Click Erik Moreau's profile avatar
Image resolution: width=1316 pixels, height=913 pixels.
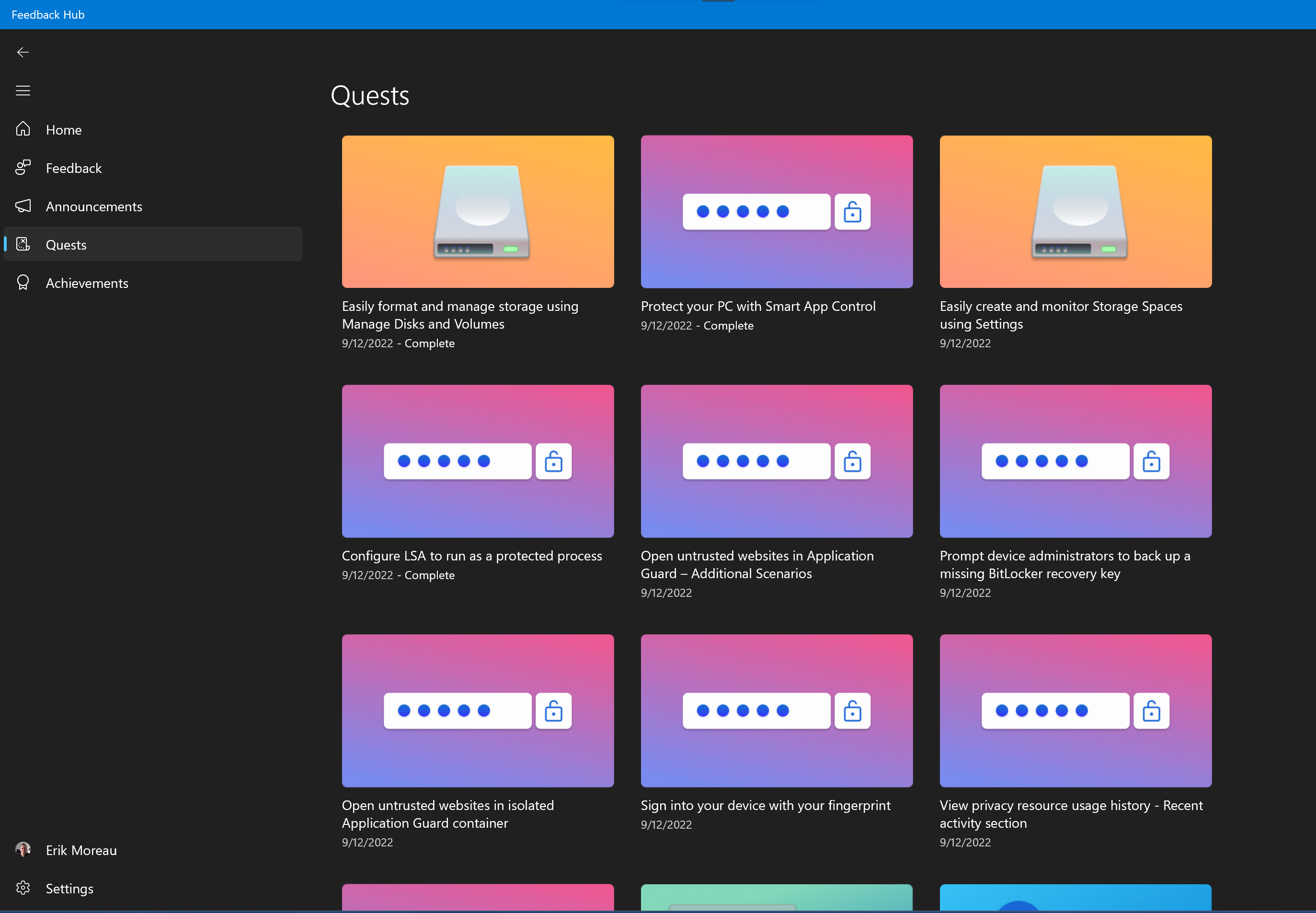click(x=23, y=849)
